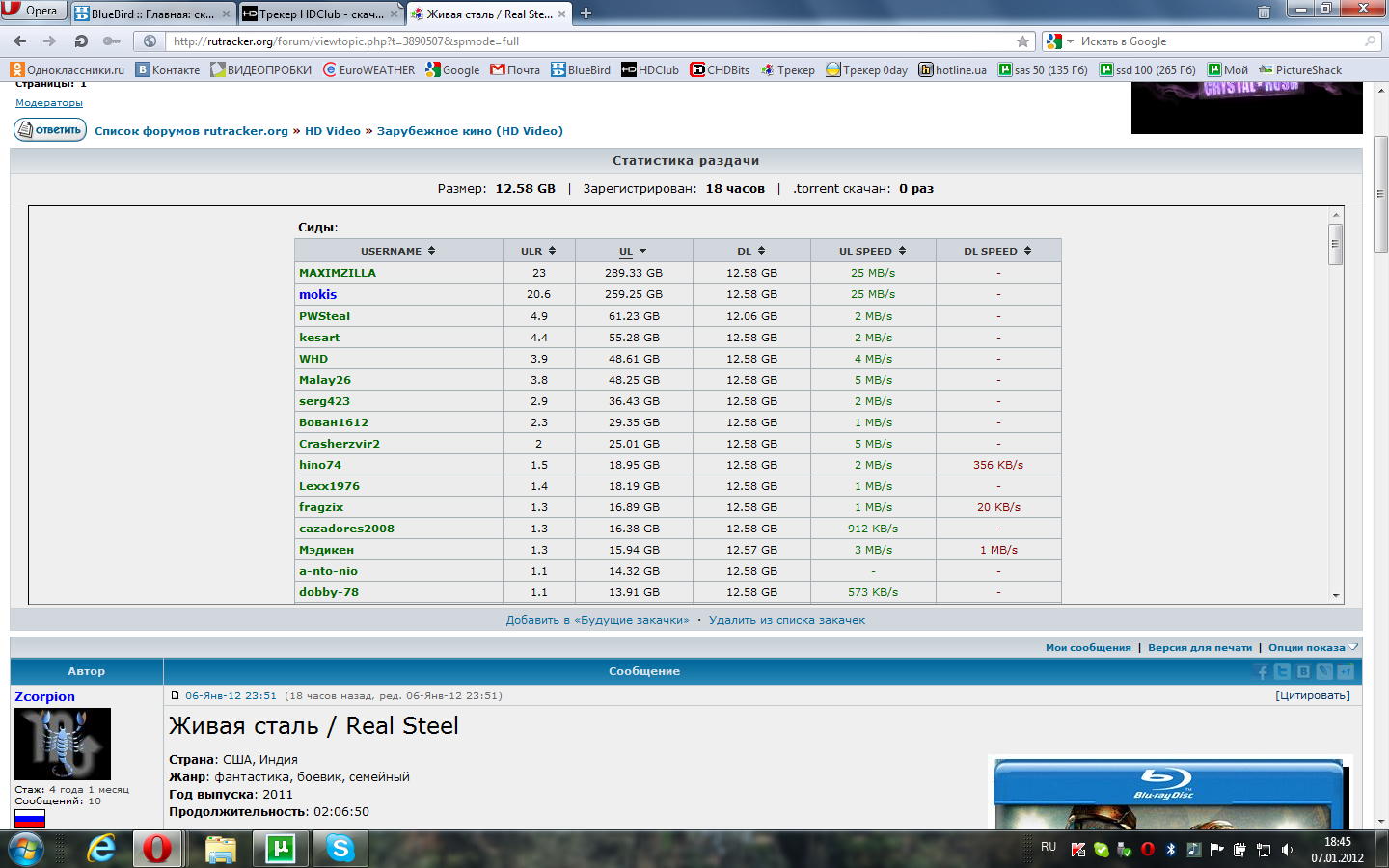This screenshot has width=1389, height=868.
Task: Open the closed tabs trash icon
Action: (1264, 13)
